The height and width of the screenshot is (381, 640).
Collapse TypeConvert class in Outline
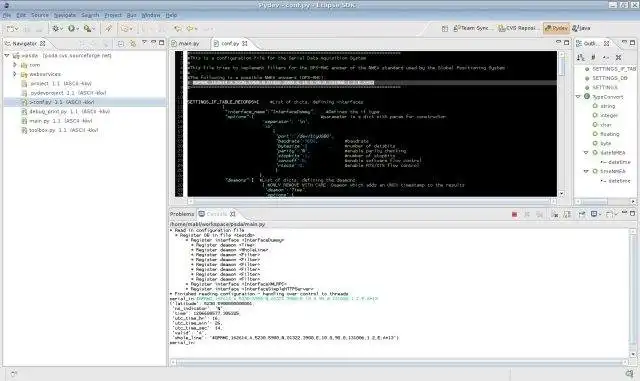coord(578,97)
